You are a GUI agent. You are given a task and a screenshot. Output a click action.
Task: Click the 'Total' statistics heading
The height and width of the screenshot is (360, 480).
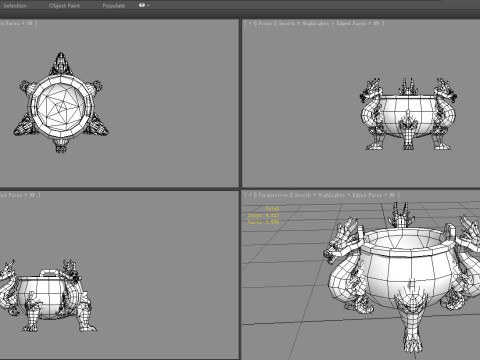272,208
